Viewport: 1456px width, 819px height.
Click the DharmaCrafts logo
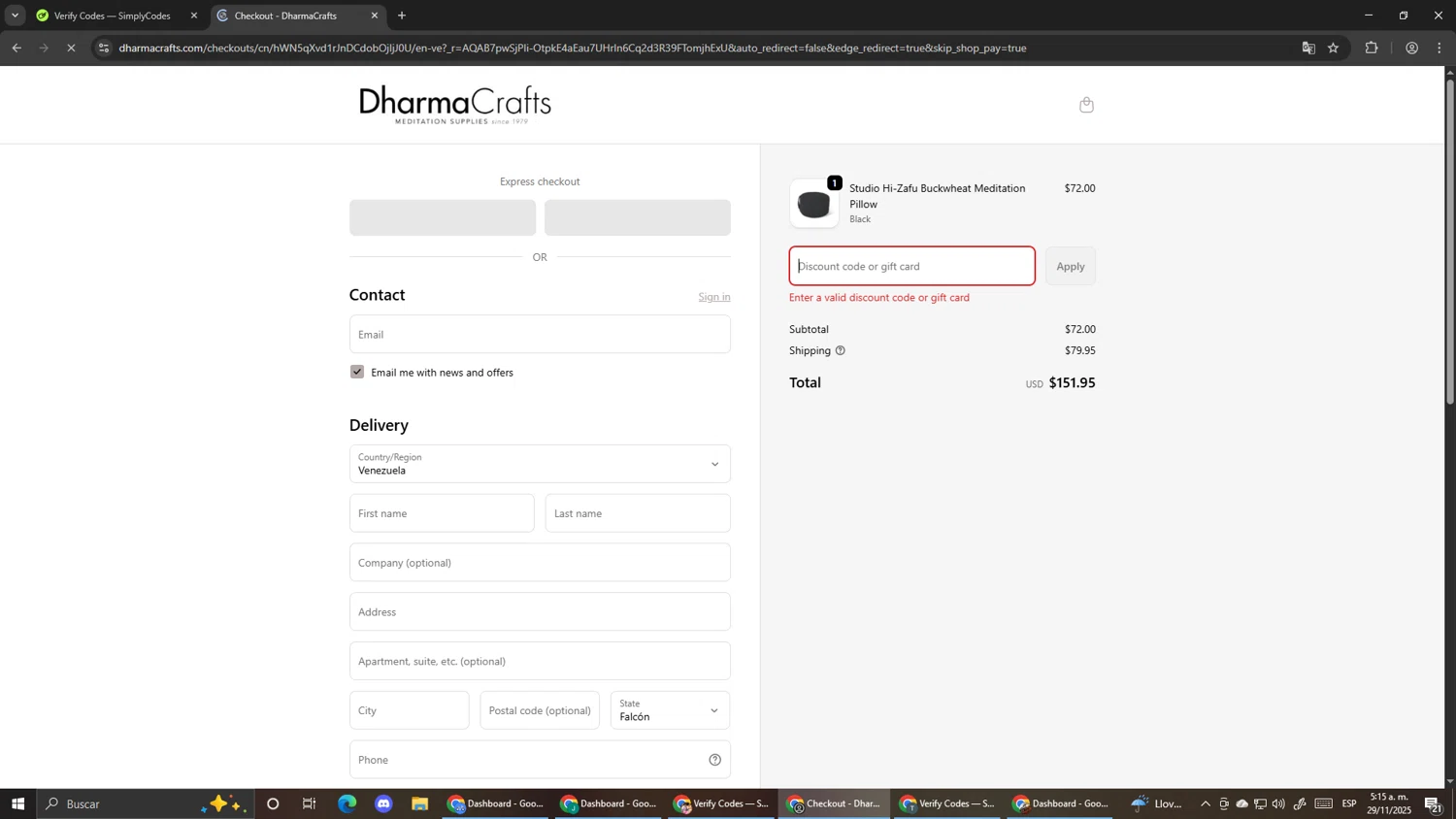coord(455,105)
